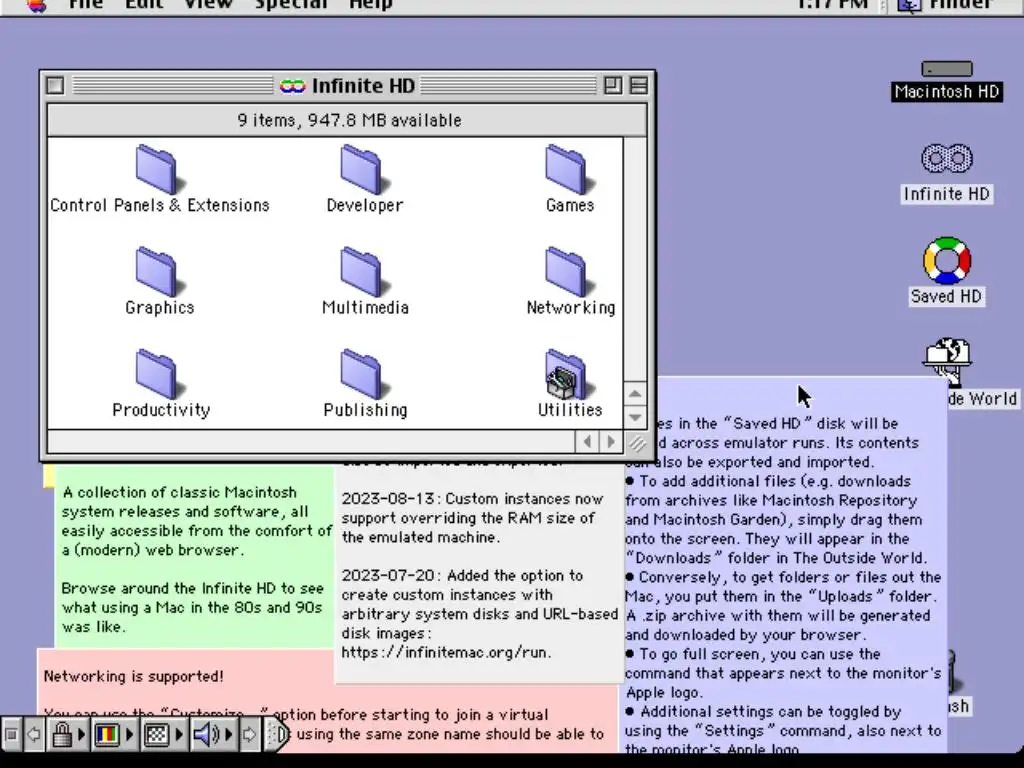Click the infinitemac.org/run URL text
The height and width of the screenshot is (768, 1024).
(x=446, y=652)
